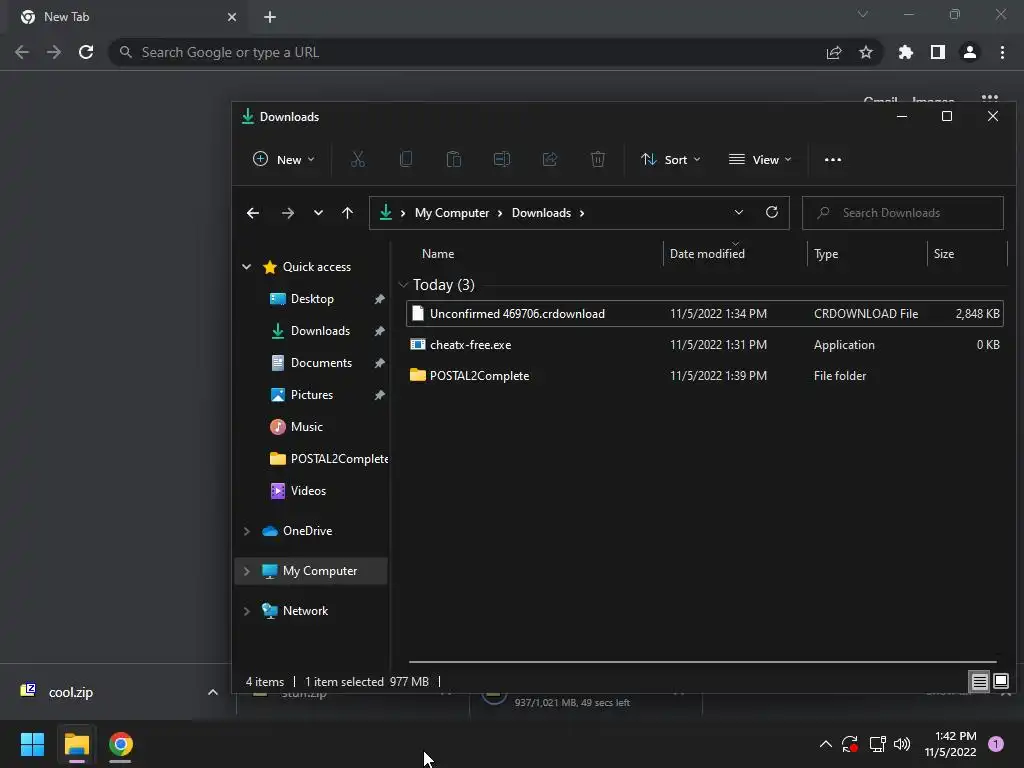Open Chrome from taskbar

coord(121,744)
